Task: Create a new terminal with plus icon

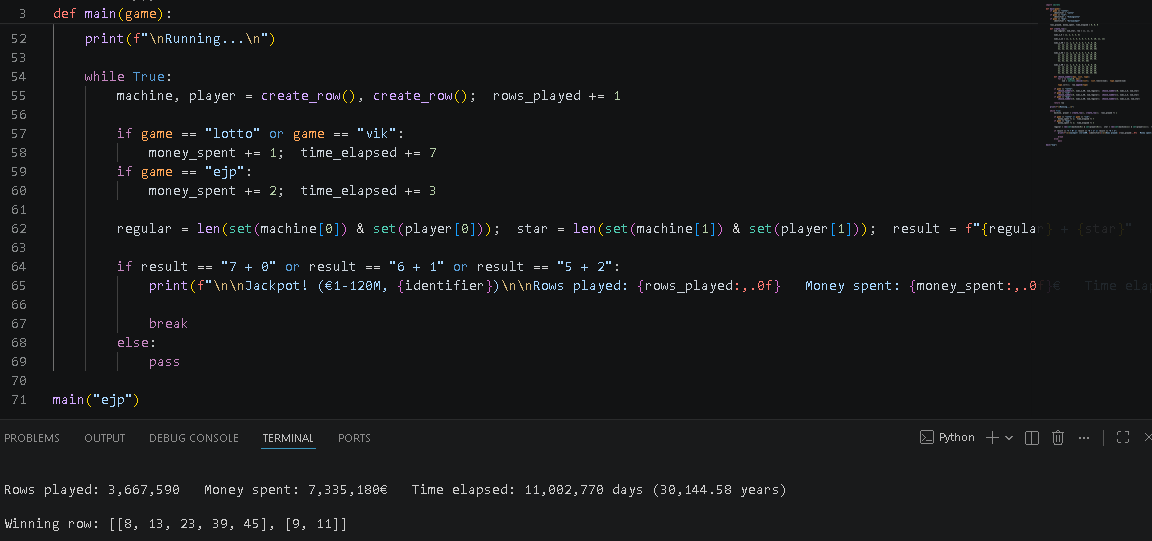Action: click(992, 437)
